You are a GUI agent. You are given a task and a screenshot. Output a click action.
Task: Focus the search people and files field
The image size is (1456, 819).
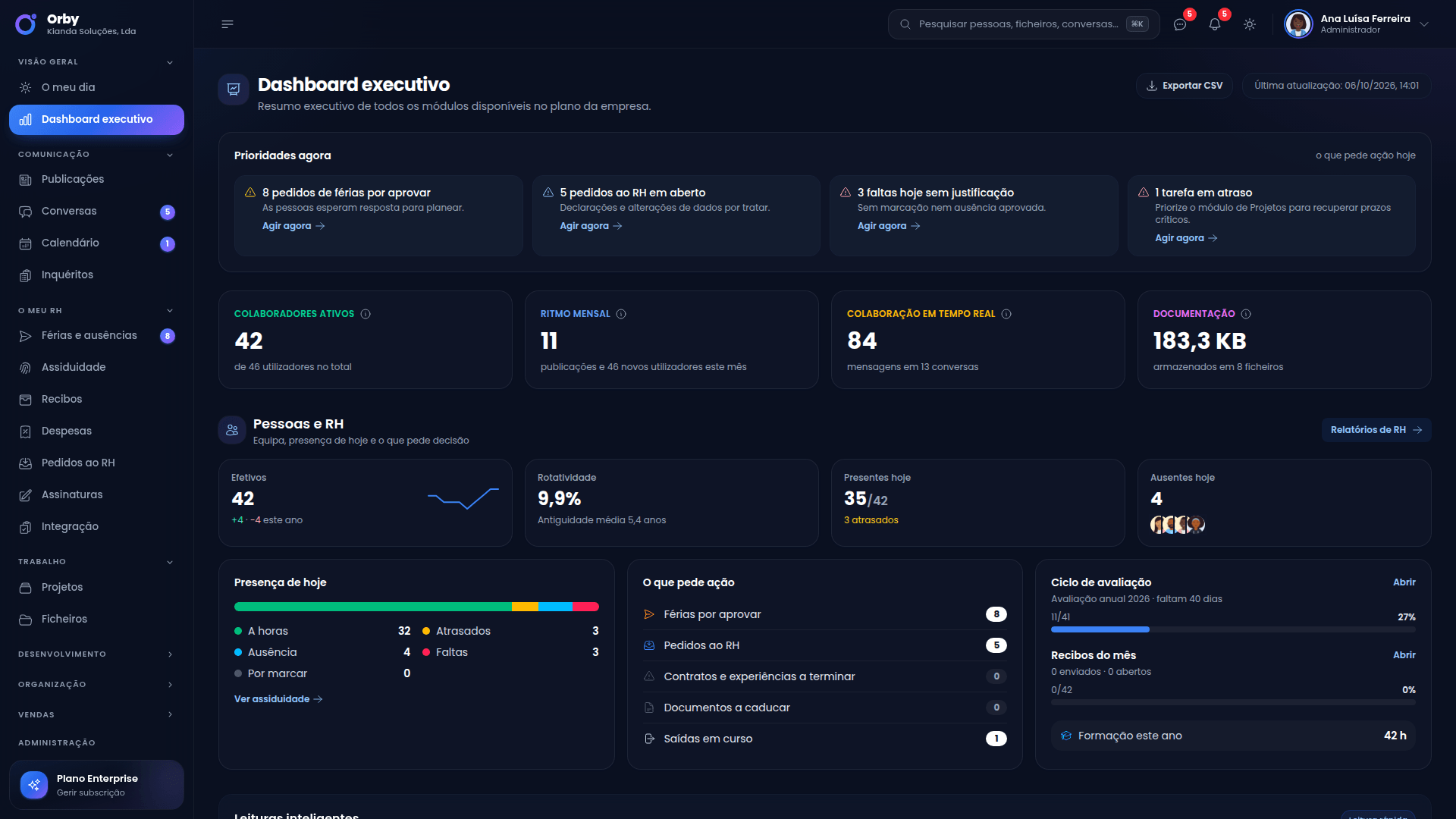click(x=1024, y=24)
